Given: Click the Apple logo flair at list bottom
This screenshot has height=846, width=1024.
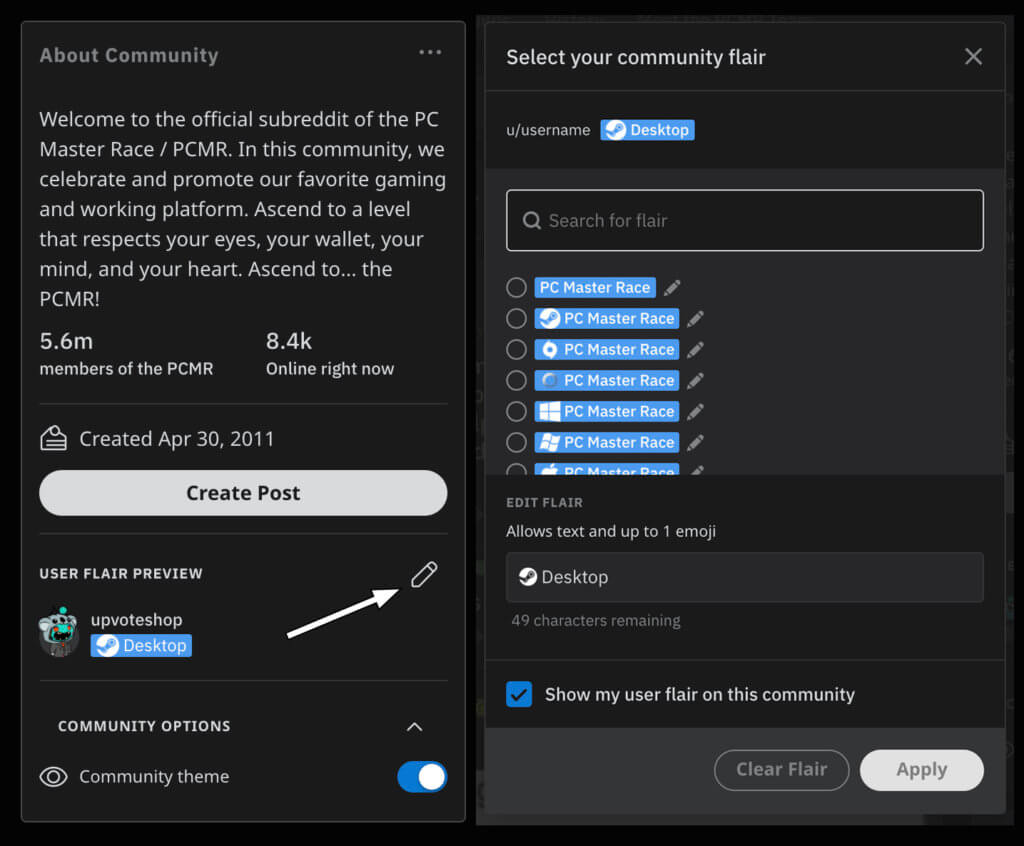Looking at the screenshot, I should [x=551, y=472].
